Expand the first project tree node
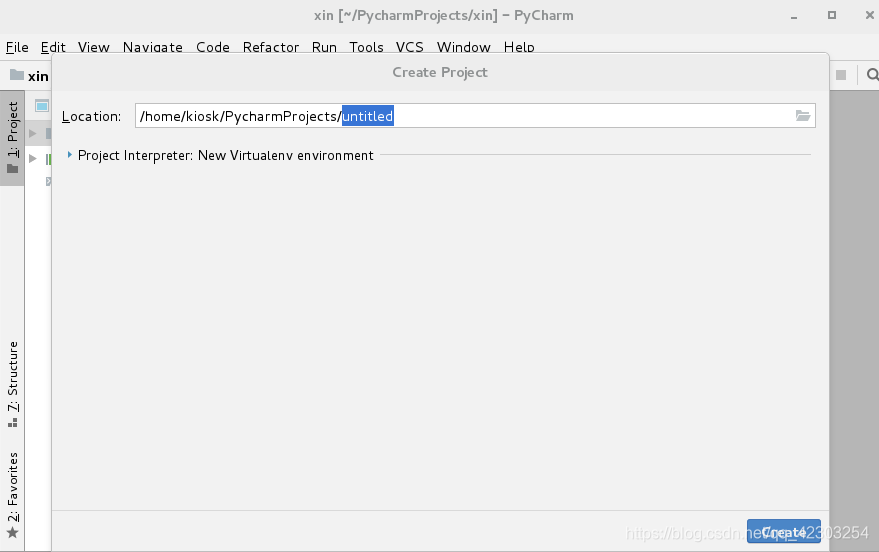This screenshot has width=879, height=552. (x=33, y=133)
